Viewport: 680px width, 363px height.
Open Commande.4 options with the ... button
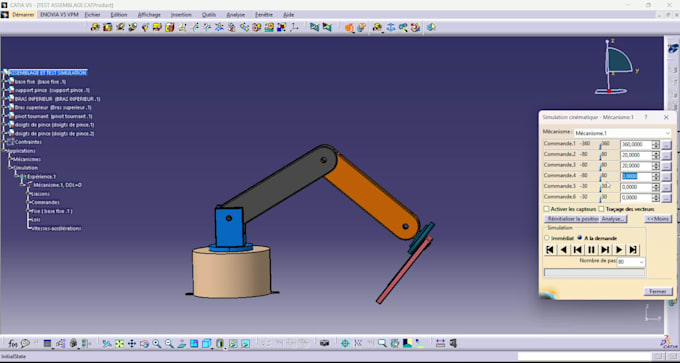pyautogui.click(x=667, y=177)
